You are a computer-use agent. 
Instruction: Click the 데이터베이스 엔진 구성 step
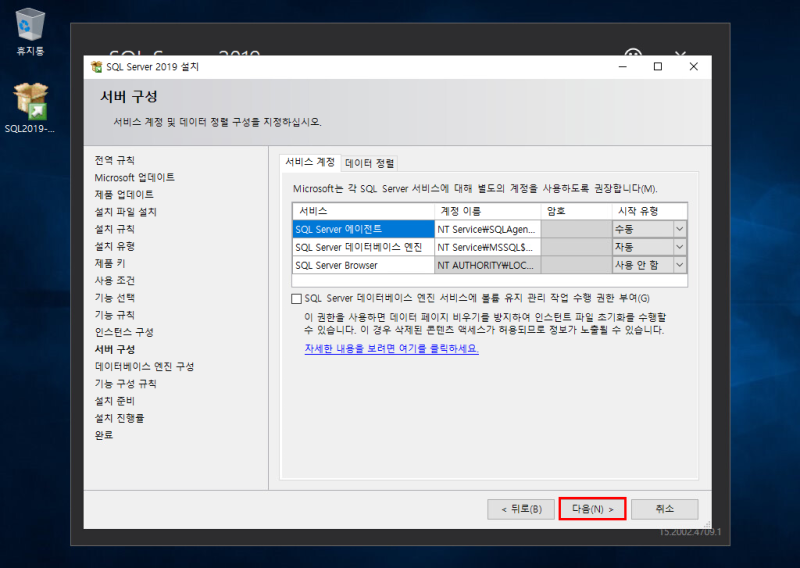click(144, 366)
